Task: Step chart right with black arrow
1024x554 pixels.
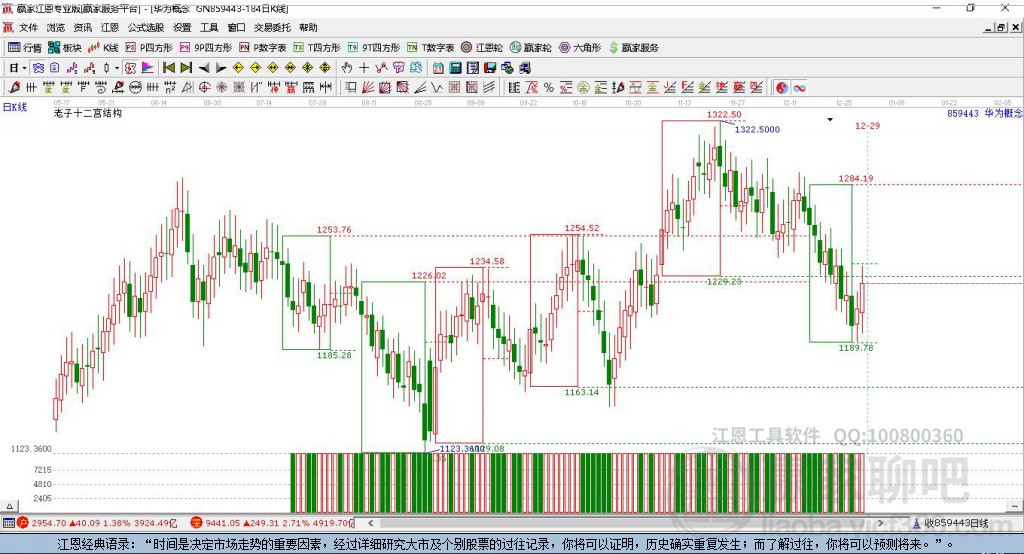Action: click(221, 68)
